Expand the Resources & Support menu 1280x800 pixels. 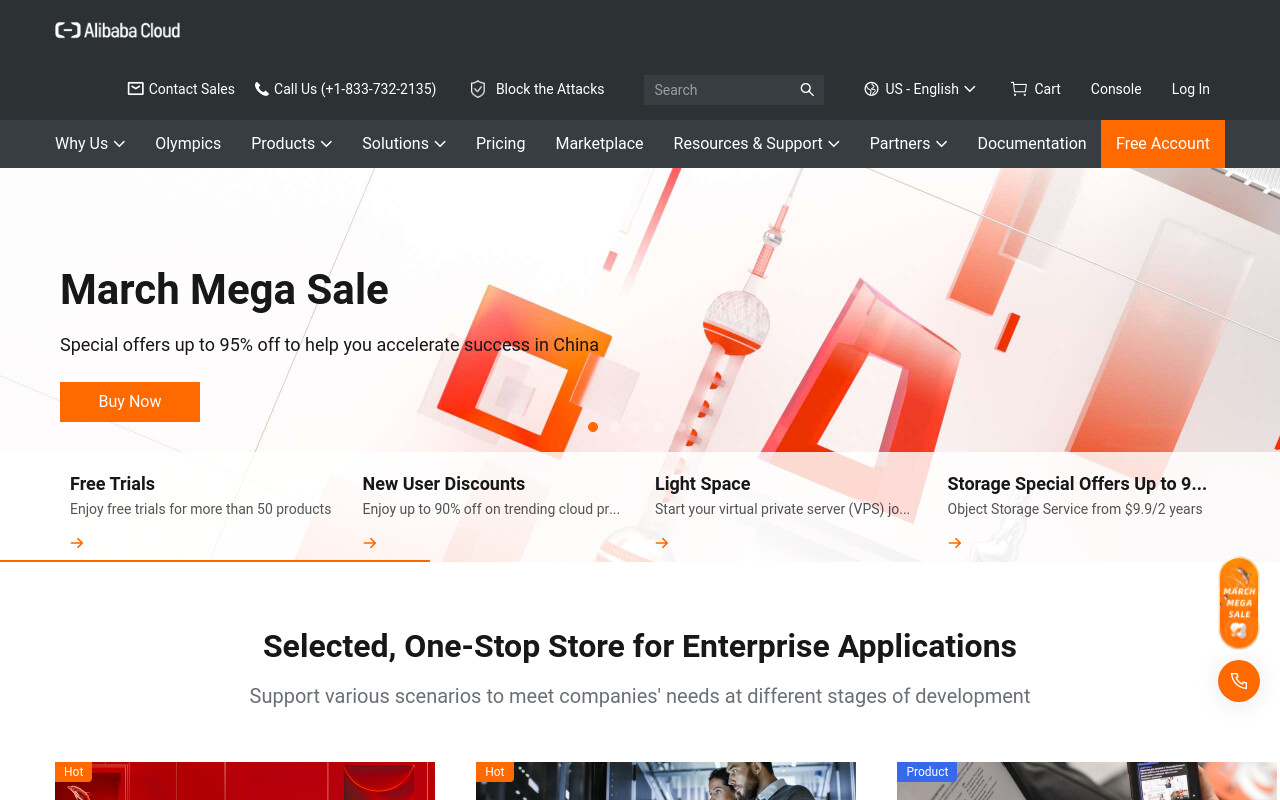756,144
